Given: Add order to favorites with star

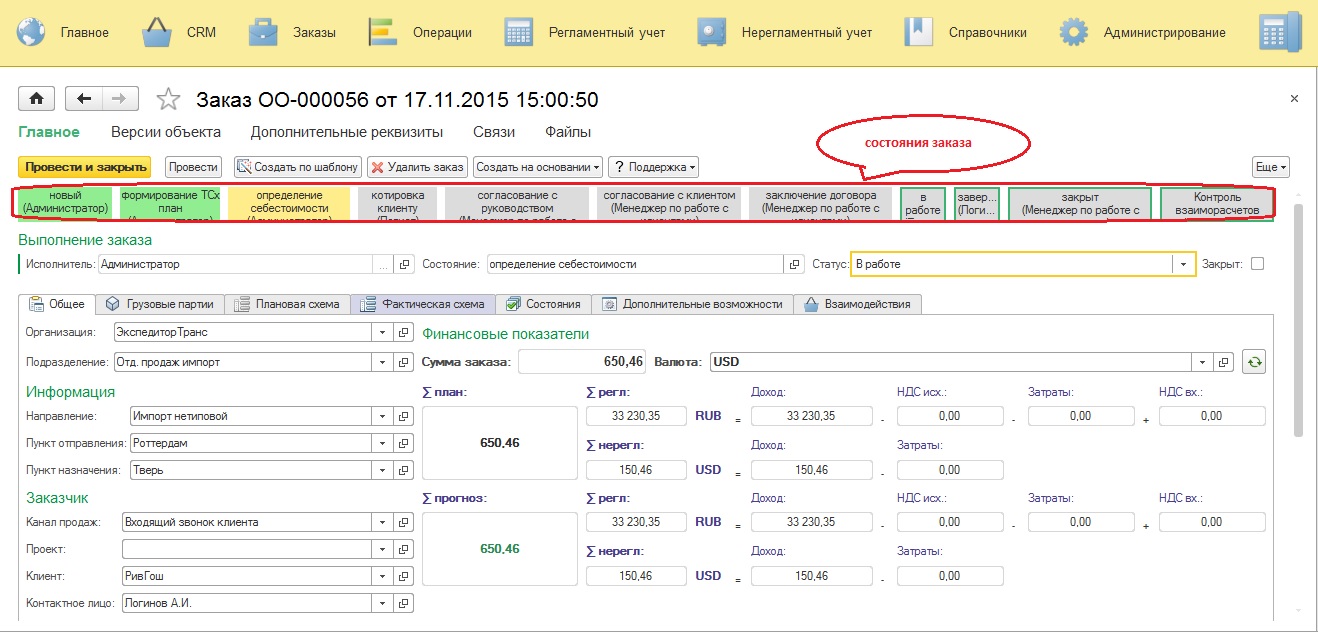Looking at the screenshot, I should (169, 99).
